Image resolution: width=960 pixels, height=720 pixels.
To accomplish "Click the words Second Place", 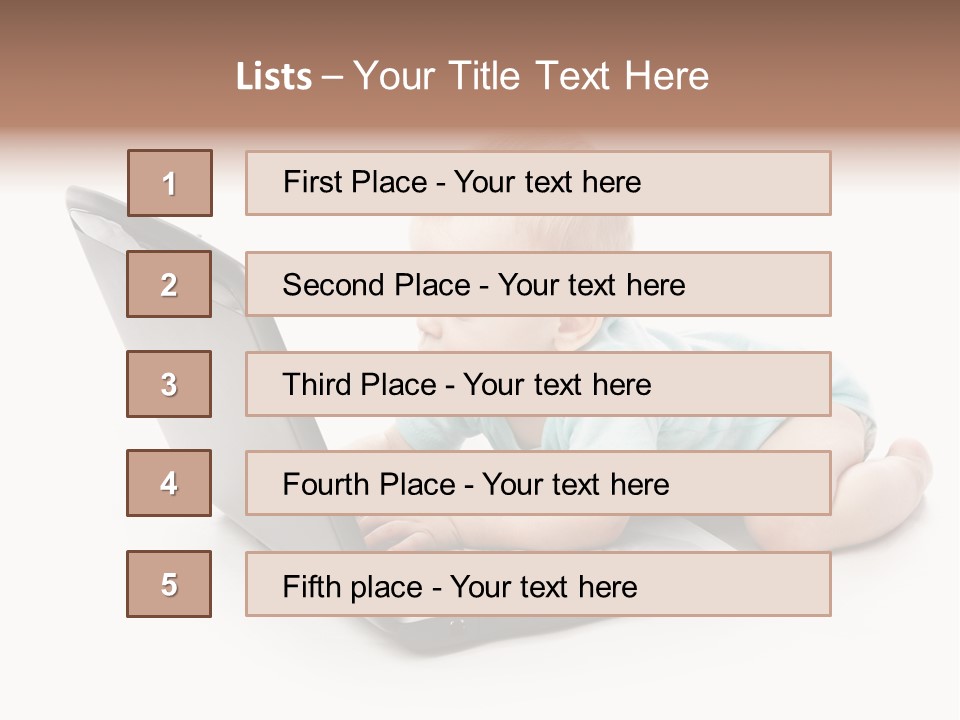I will click(x=377, y=285).
